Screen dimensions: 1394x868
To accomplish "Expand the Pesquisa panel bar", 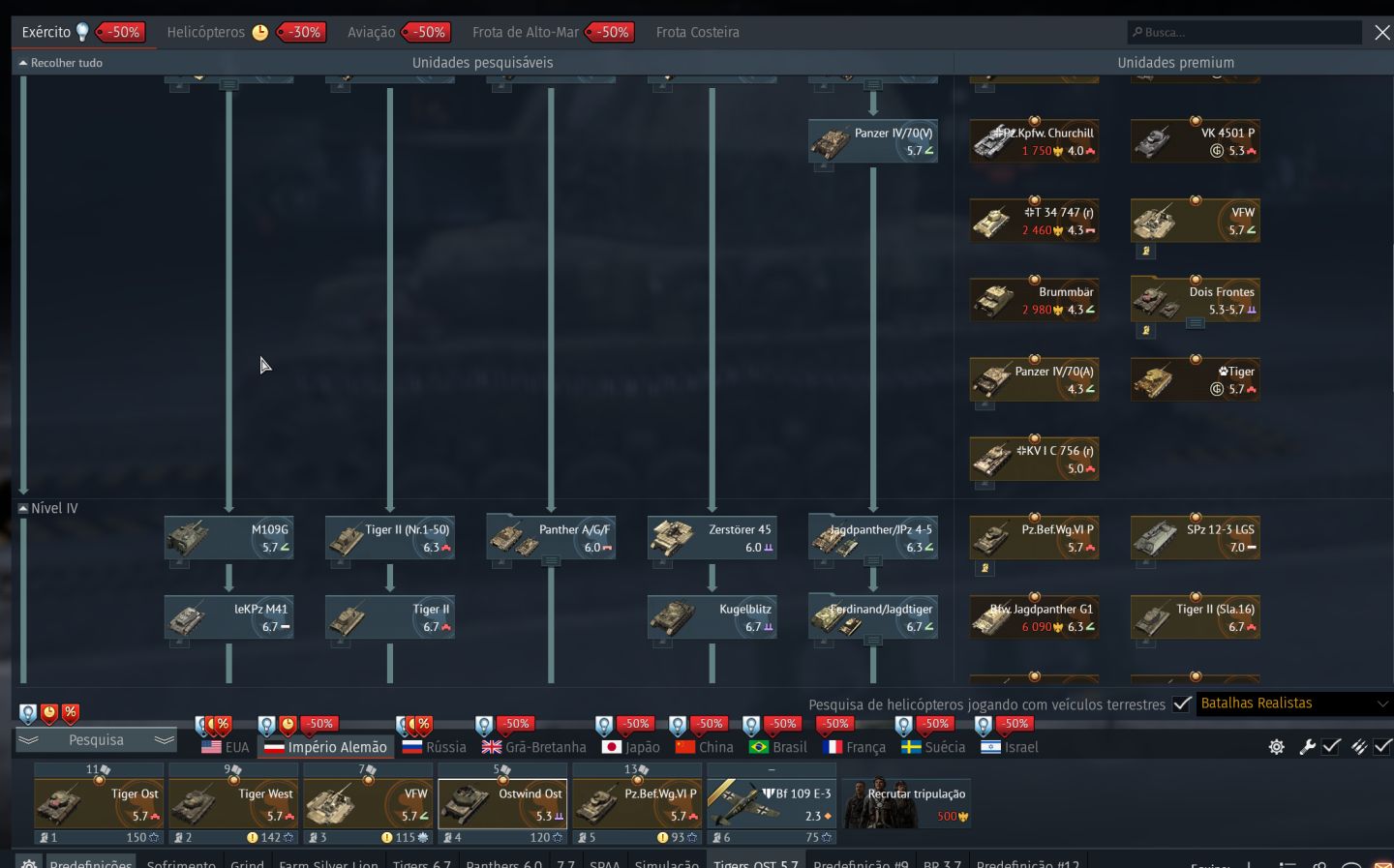I will (x=96, y=740).
